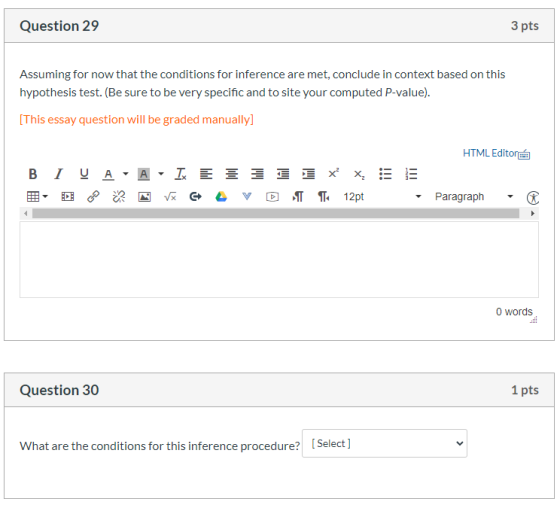Decrease indent (outdent) icon
Screen dimensions: 560x505
click(x=283, y=174)
